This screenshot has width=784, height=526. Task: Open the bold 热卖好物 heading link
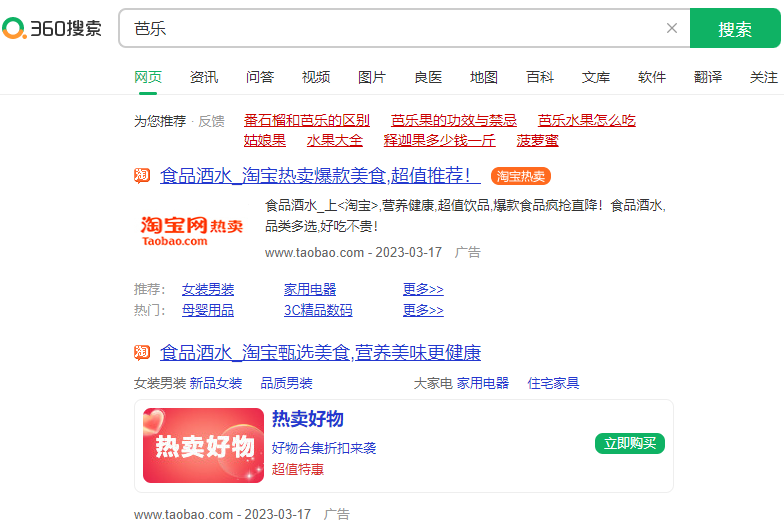click(x=308, y=418)
